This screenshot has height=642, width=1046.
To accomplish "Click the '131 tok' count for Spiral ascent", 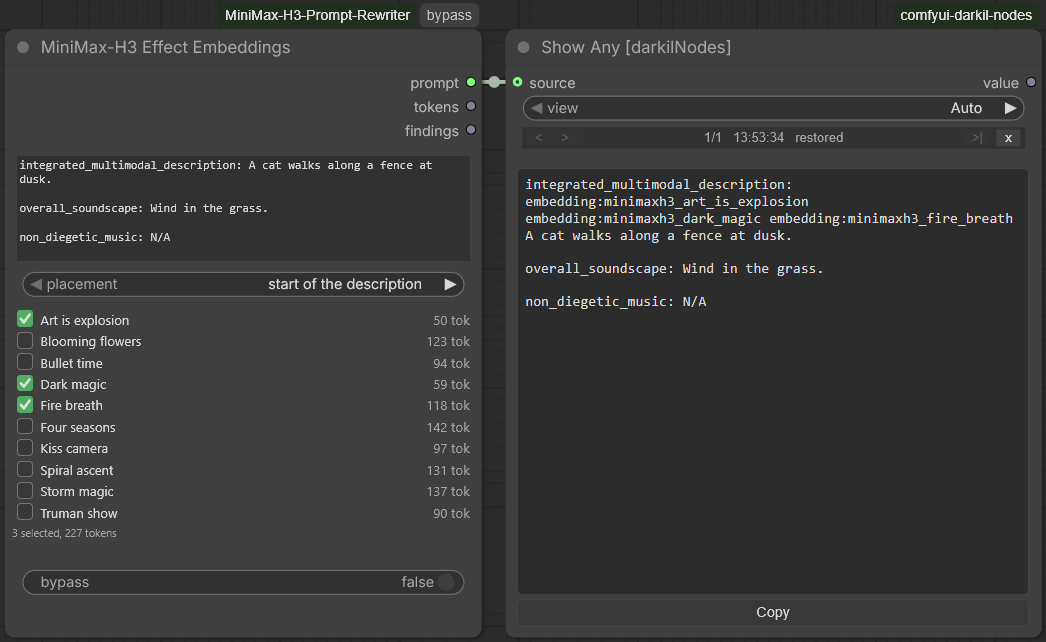I will click(x=448, y=470).
